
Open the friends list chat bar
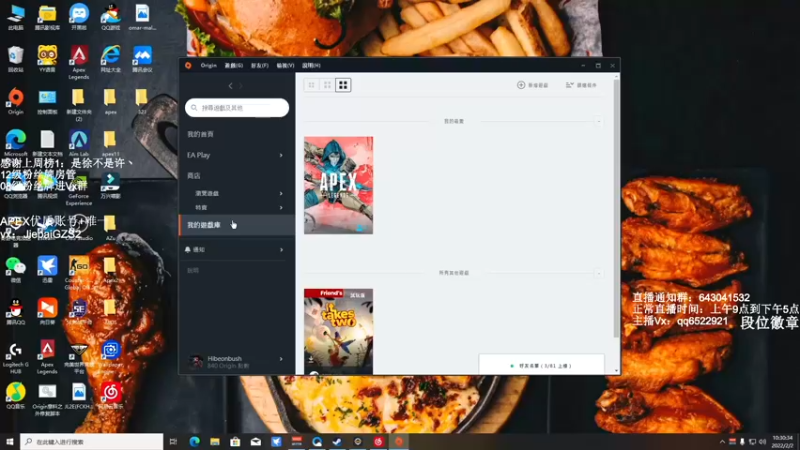(541, 365)
